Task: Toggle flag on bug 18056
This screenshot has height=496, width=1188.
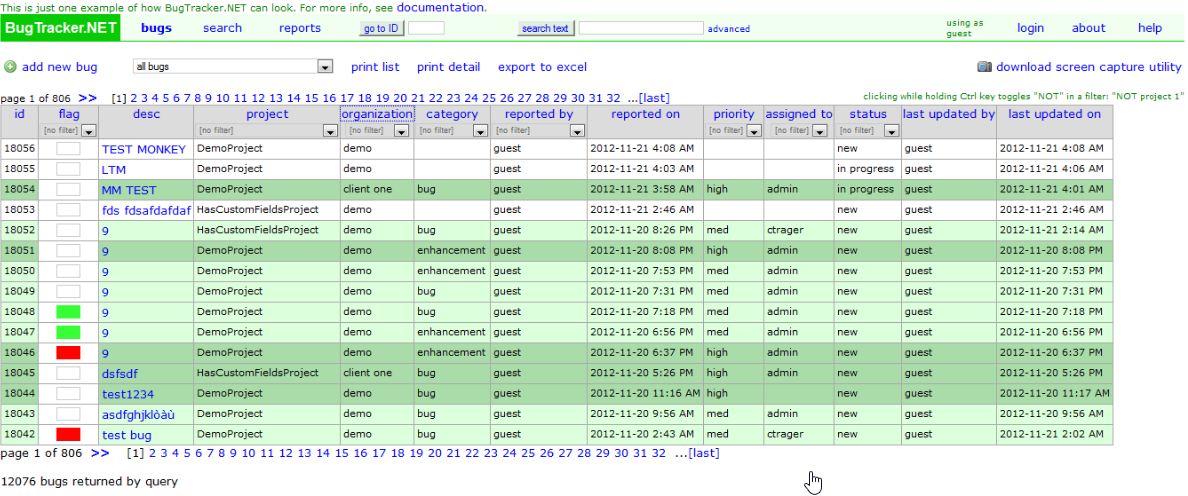Action: [x=68, y=149]
